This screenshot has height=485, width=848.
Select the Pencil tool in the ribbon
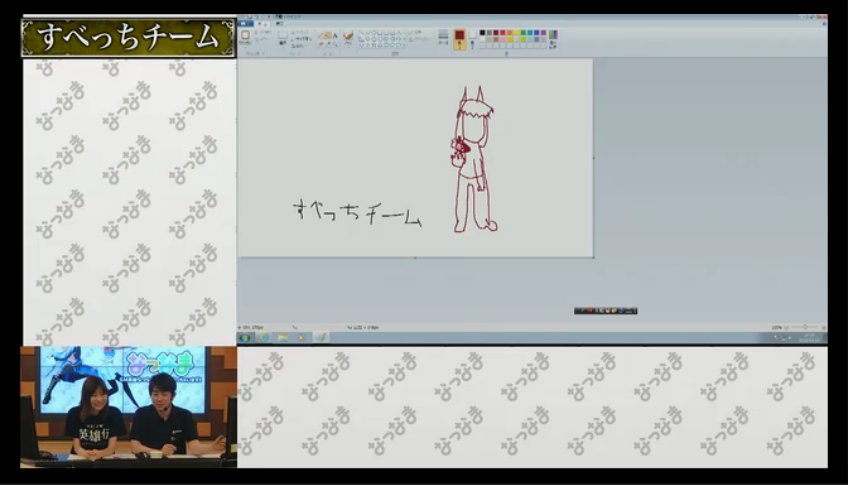321,34
